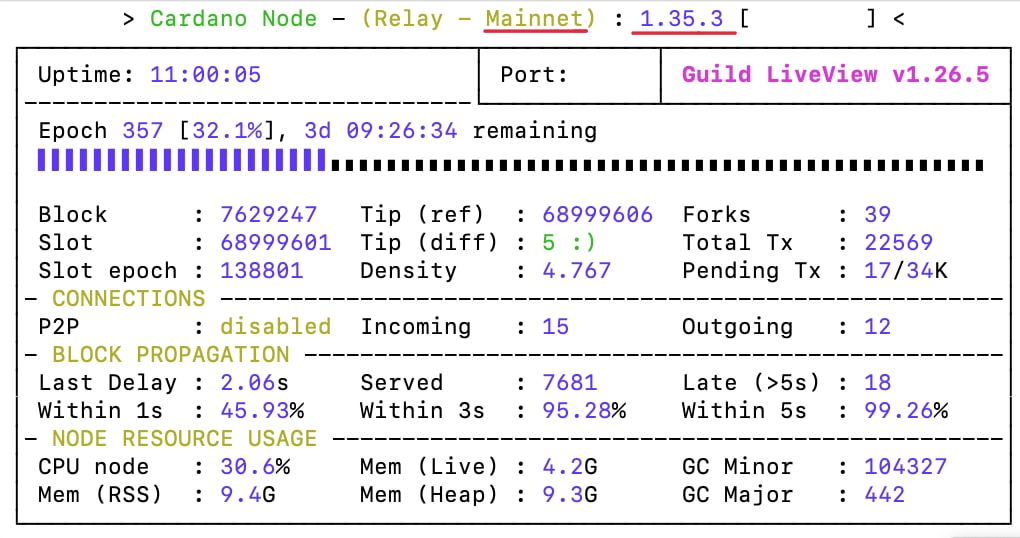Screen dimensions: 1020x538
Task: Click the Served value '7681'
Action: (x=570, y=382)
